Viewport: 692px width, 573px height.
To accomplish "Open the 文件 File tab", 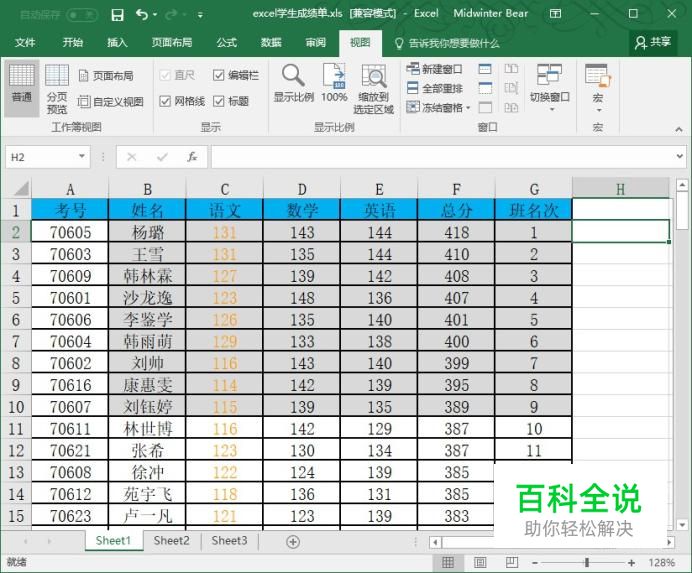I will (25, 43).
